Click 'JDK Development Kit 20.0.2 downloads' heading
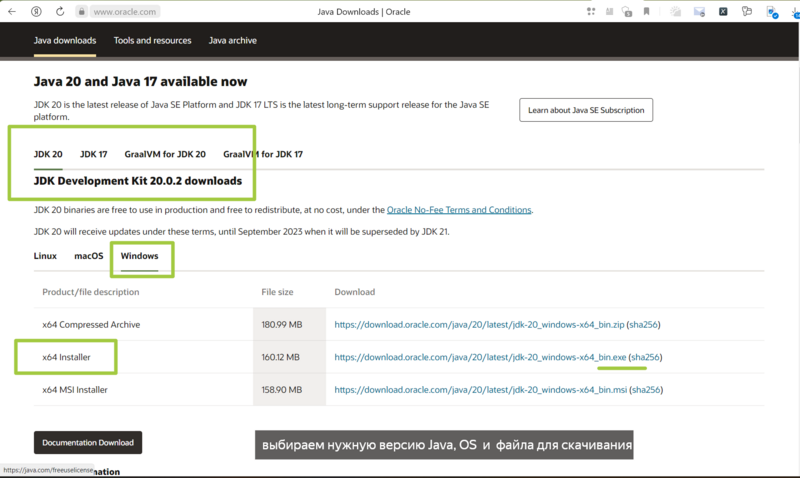This screenshot has height=478, width=800. coord(138,181)
